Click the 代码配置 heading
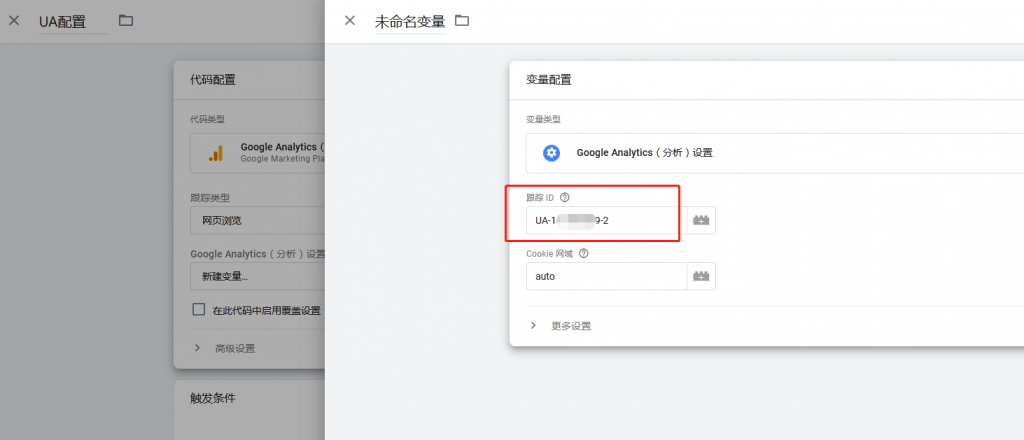The image size is (1024, 440). pos(213,80)
